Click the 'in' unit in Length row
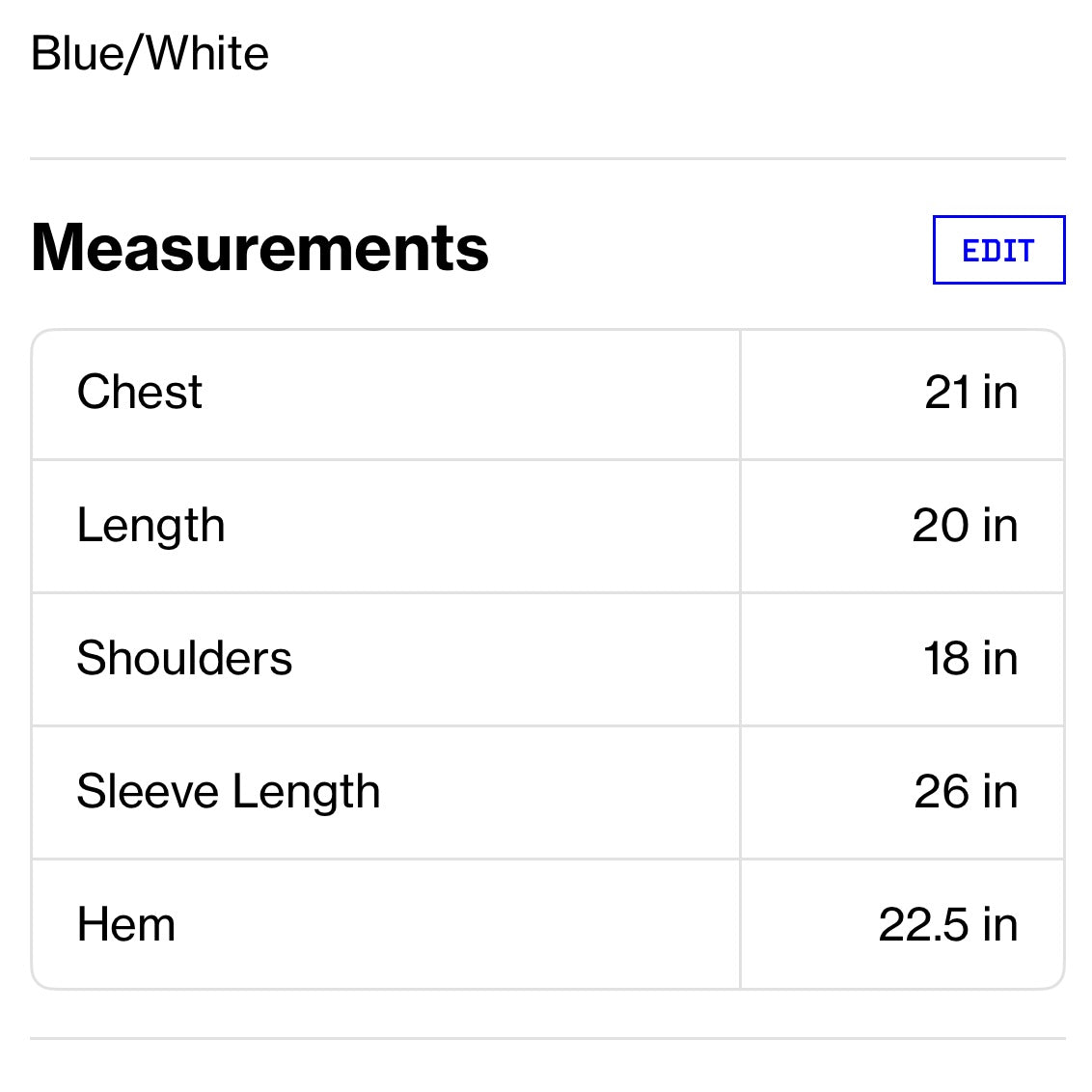The height and width of the screenshot is (1092, 1092). [x=1000, y=526]
